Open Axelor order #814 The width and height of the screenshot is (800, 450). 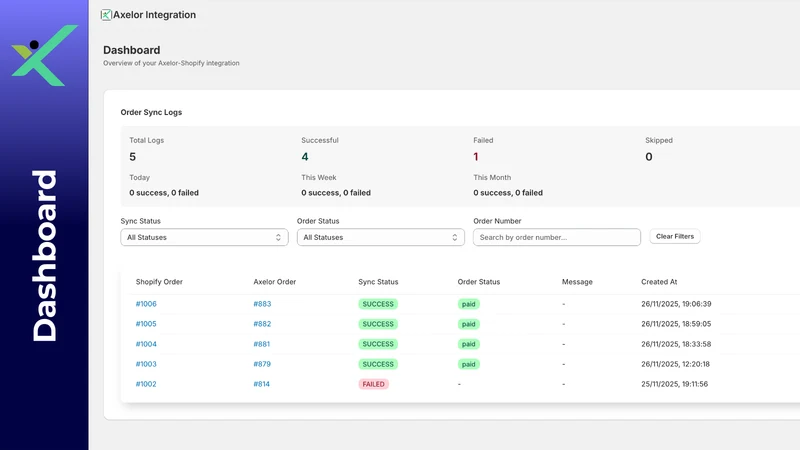point(262,384)
